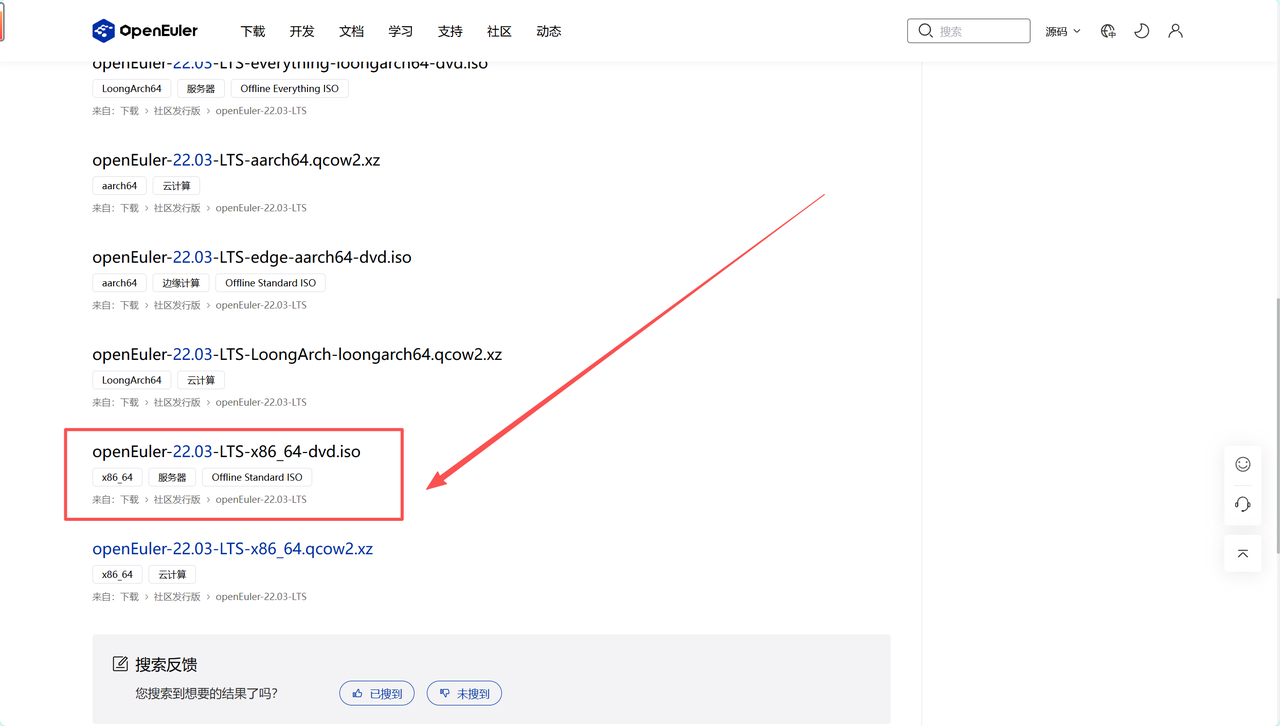Viewport: 1280px width, 726px height.
Task: Toggle dark mode moon icon
Action: [x=1142, y=31]
